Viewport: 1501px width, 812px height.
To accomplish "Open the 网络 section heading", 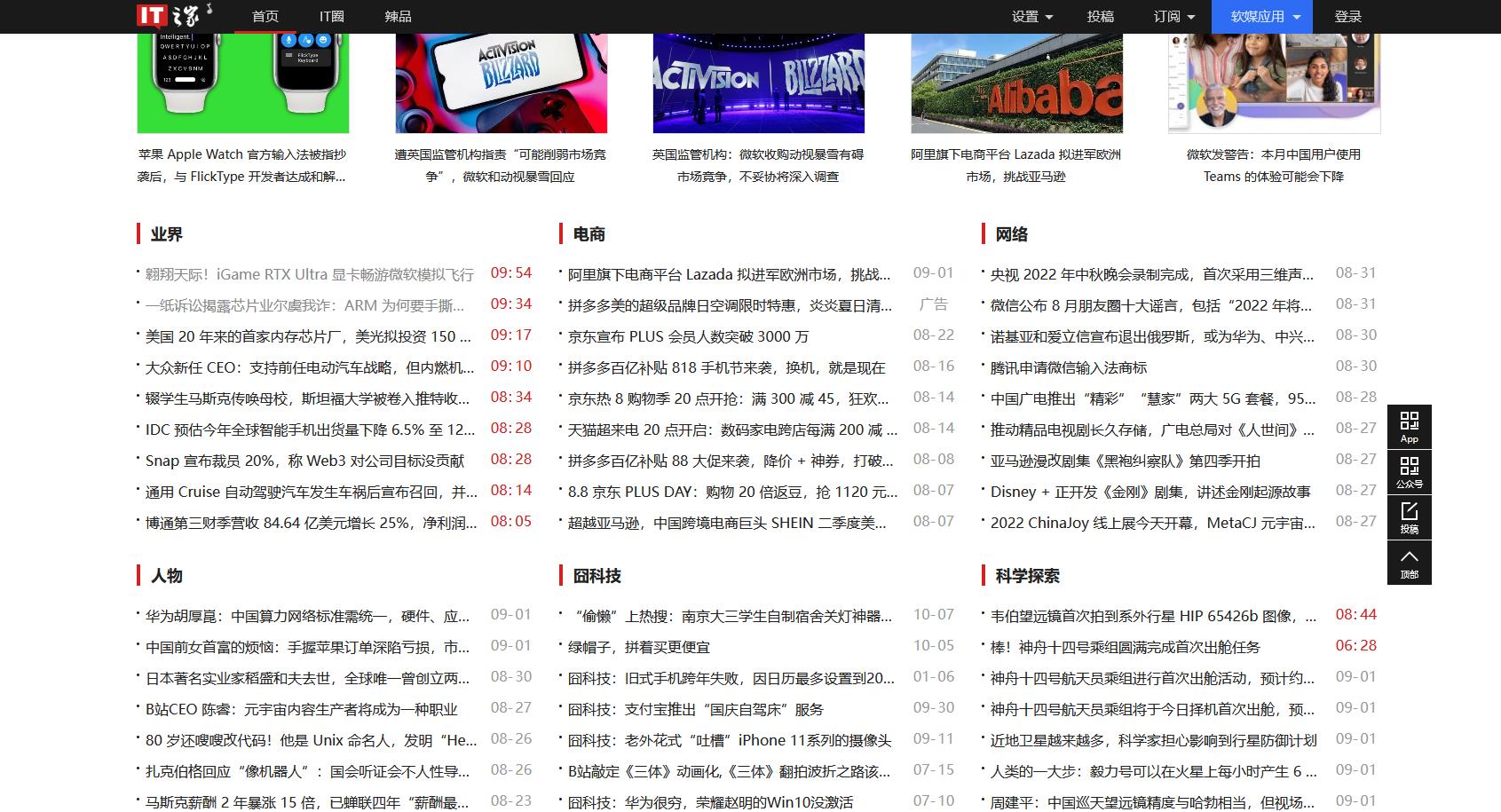I will [1011, 234].
